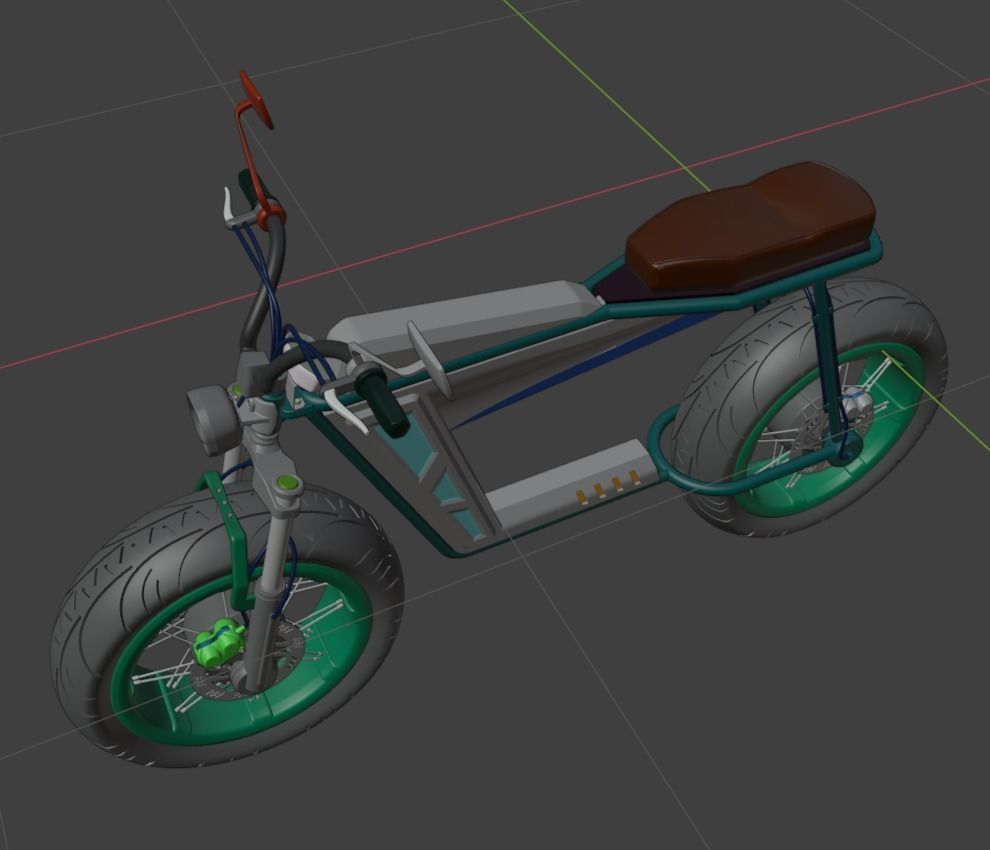Select the dark green grip near the frame
990x850 pixels.
384,404
